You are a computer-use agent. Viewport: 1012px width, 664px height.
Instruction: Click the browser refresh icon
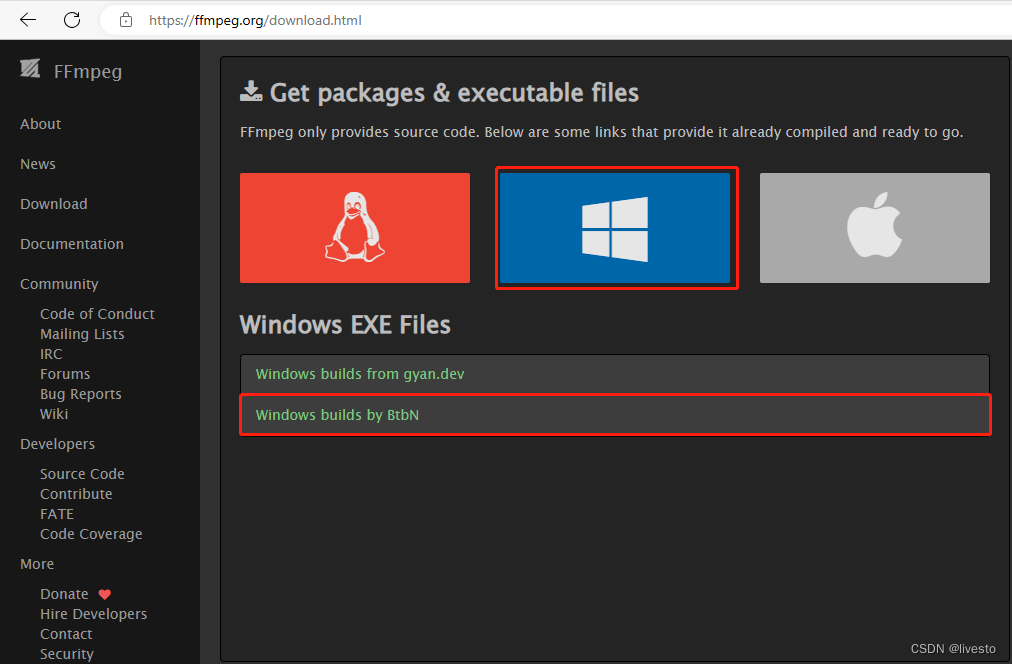tap(70, 19)
